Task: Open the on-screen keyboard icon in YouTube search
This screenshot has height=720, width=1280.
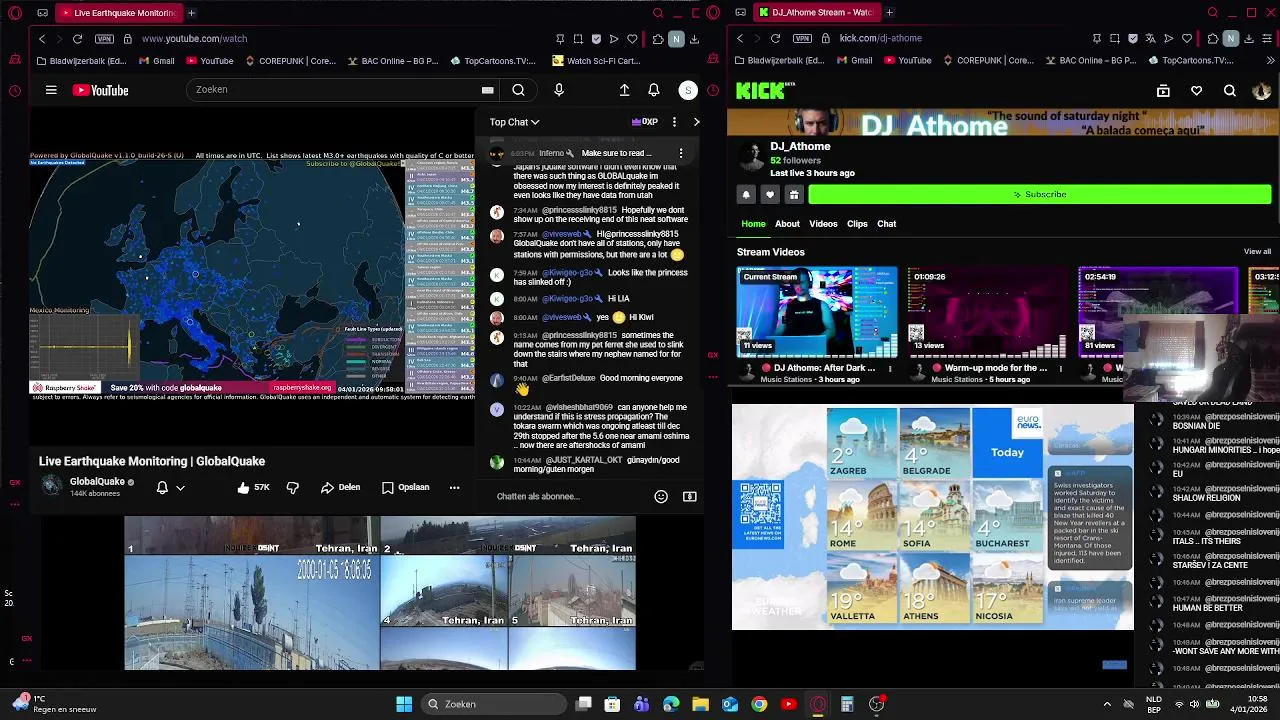Action: pyautogui.click(x=487, y=90)
